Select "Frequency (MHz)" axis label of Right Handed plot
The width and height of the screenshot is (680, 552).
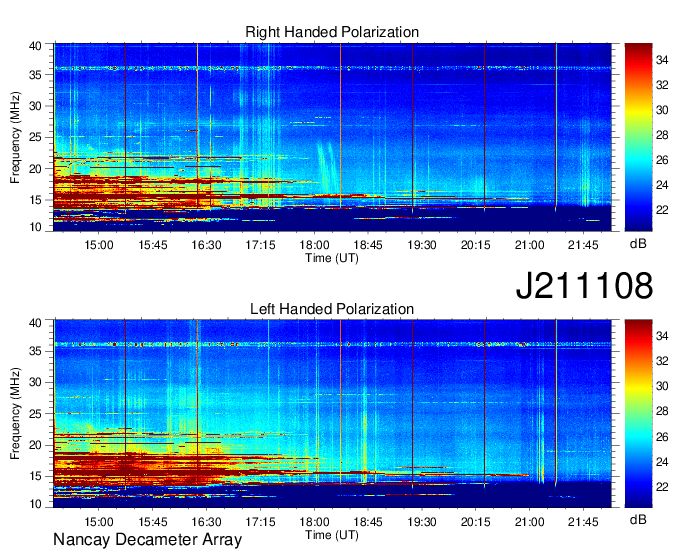[15, 137]
